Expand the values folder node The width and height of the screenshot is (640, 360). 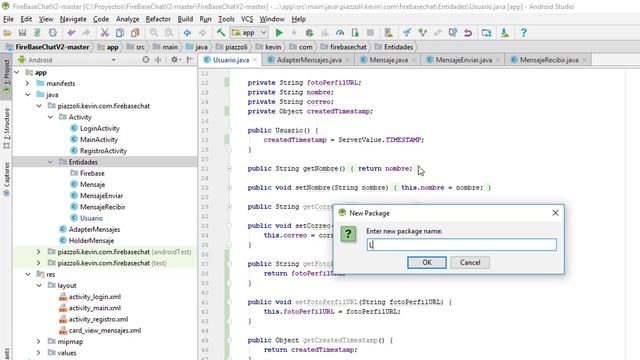[39, 353]
